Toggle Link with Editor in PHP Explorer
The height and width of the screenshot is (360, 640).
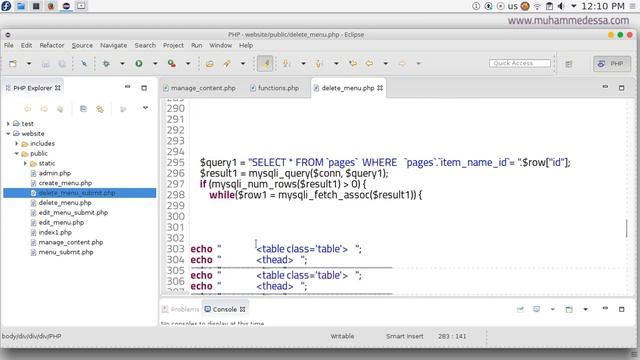100,109
